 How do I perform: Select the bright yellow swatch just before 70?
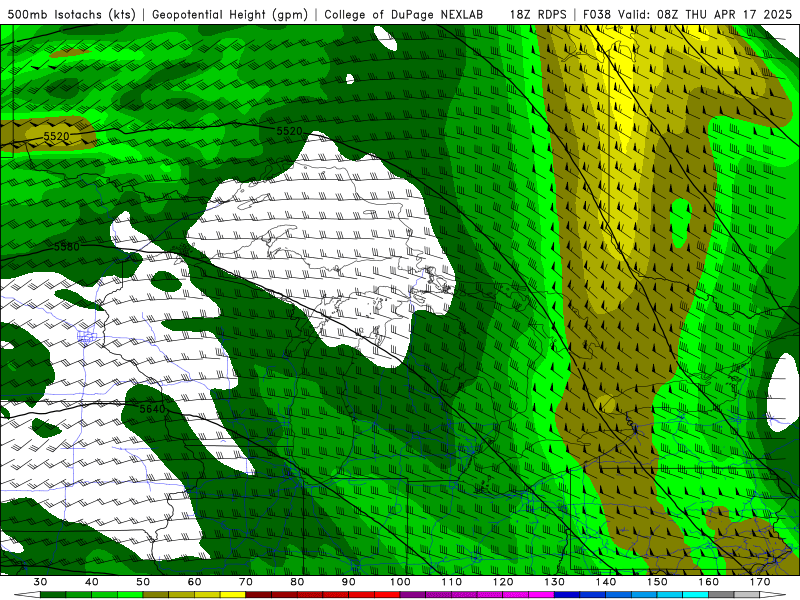[x=233, y=594]
